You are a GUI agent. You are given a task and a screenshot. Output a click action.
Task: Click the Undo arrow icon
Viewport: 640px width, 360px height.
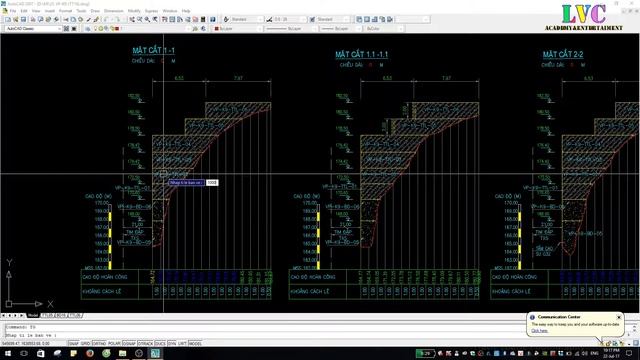105,19
